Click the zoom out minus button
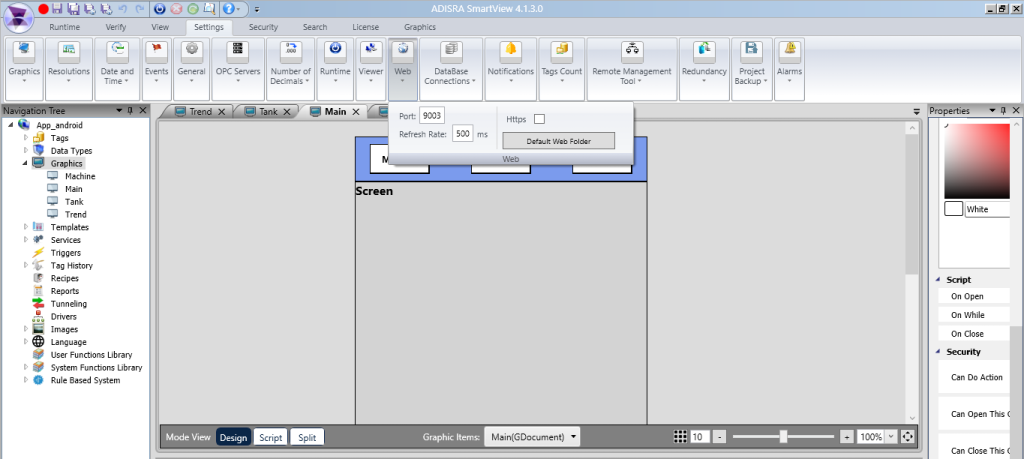Screen dimensions: 1024x459 pos(719,437)
